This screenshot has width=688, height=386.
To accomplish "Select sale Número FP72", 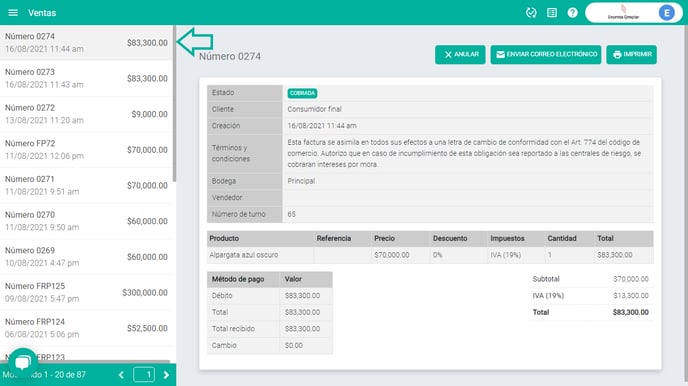I will point(86,150).
